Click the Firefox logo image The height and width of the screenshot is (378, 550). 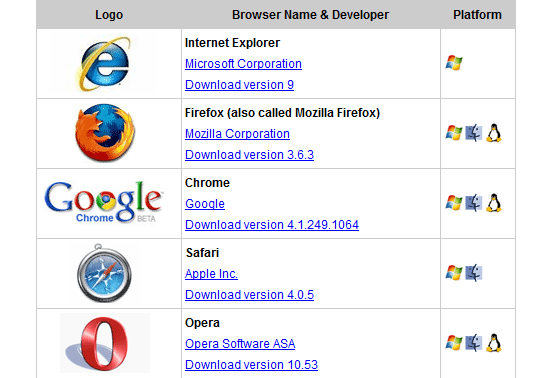click(x=105, y=133)
